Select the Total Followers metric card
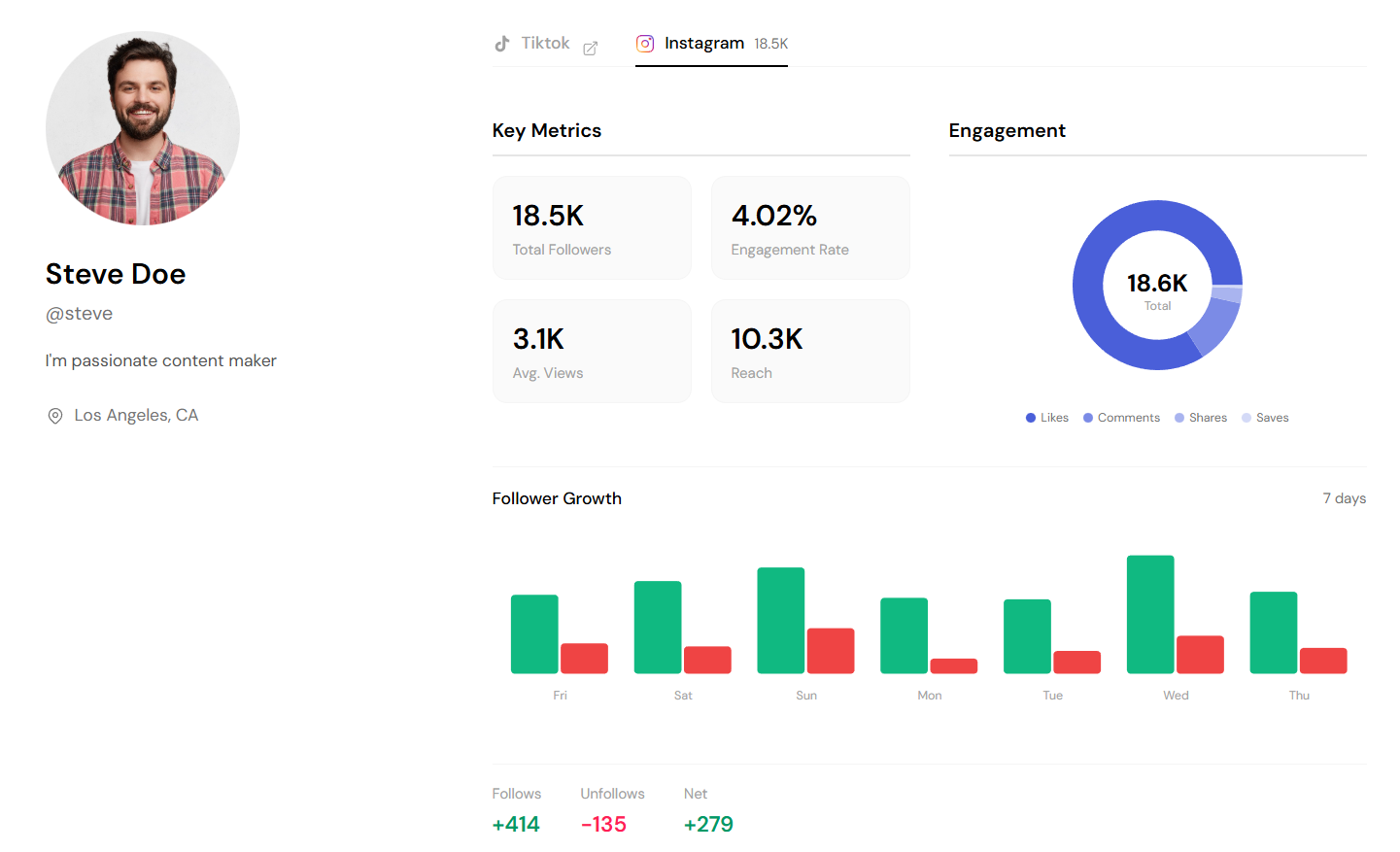The width and height of the screenshot is (1400, 852). click(592, 228)
